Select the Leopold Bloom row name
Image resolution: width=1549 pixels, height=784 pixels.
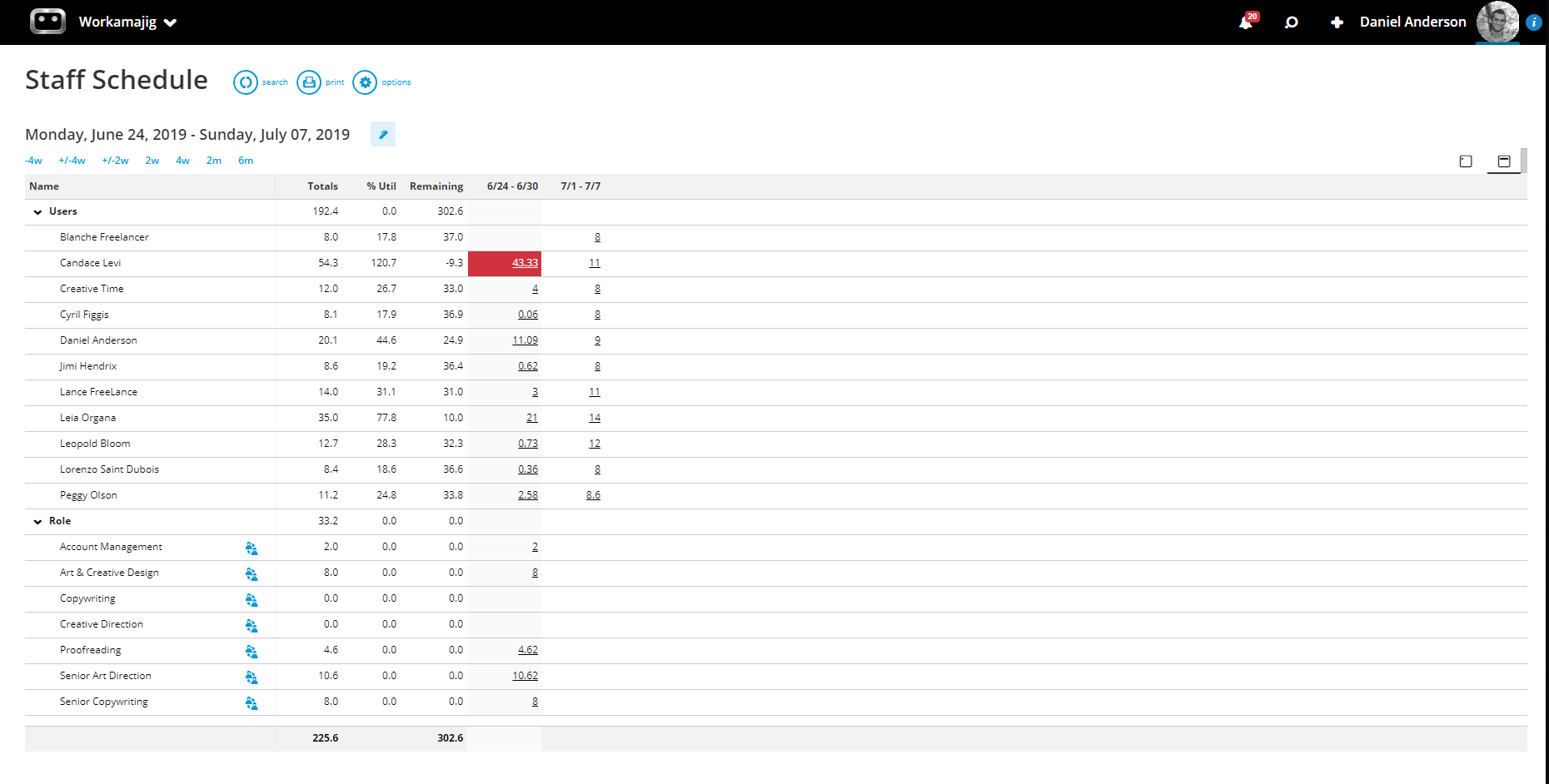(x=95, y=444)
